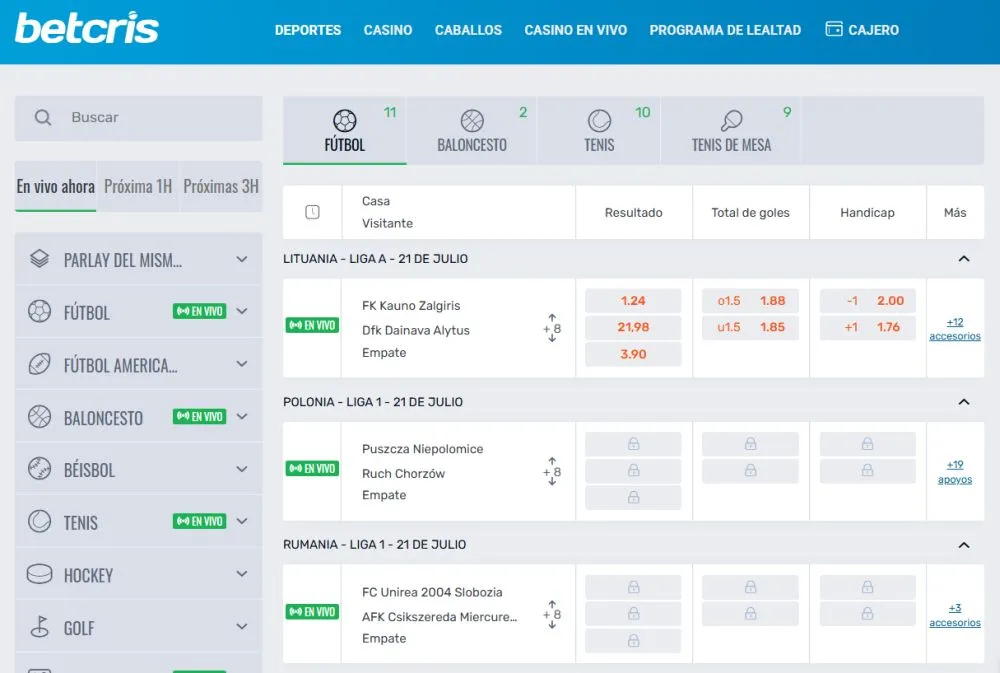Click the clock icon in table header
Screen dimensions: 1000x673
click(312, 212)
